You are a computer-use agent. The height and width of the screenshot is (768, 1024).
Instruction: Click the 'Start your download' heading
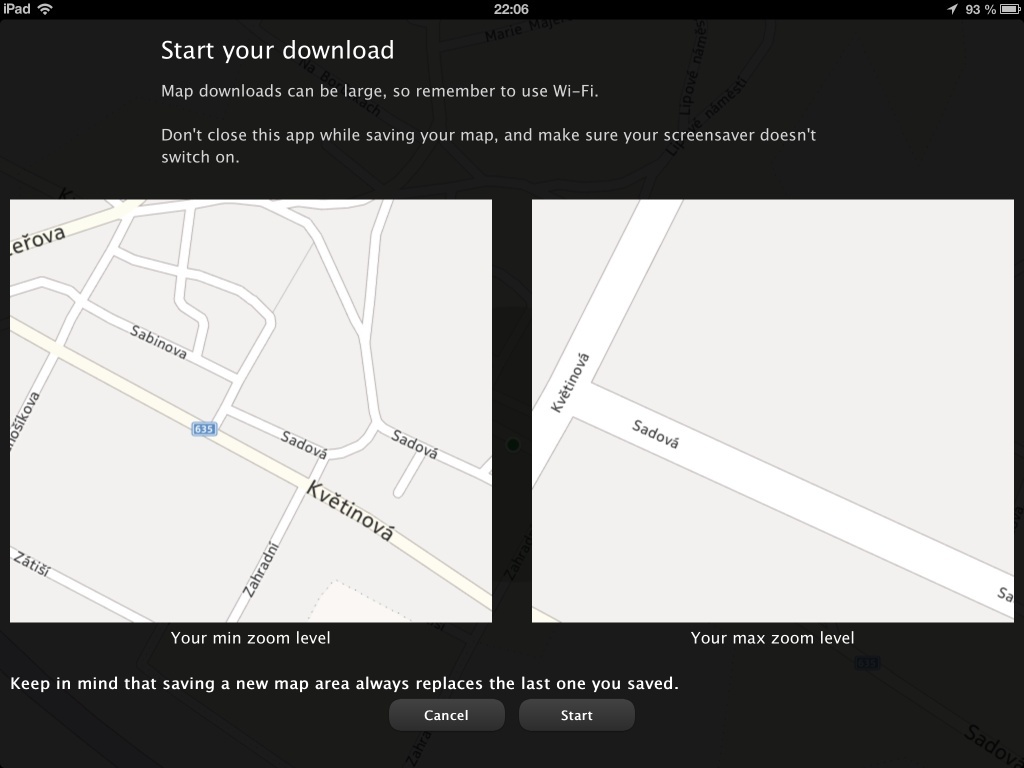(x=277, y=50)
